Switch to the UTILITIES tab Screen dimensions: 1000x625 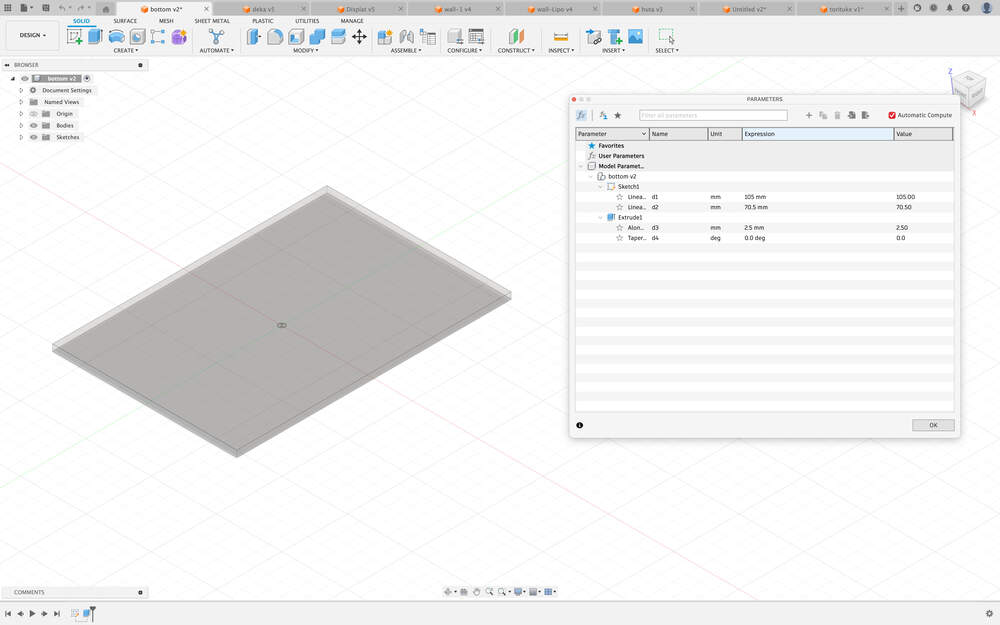(x=307, y=21)
